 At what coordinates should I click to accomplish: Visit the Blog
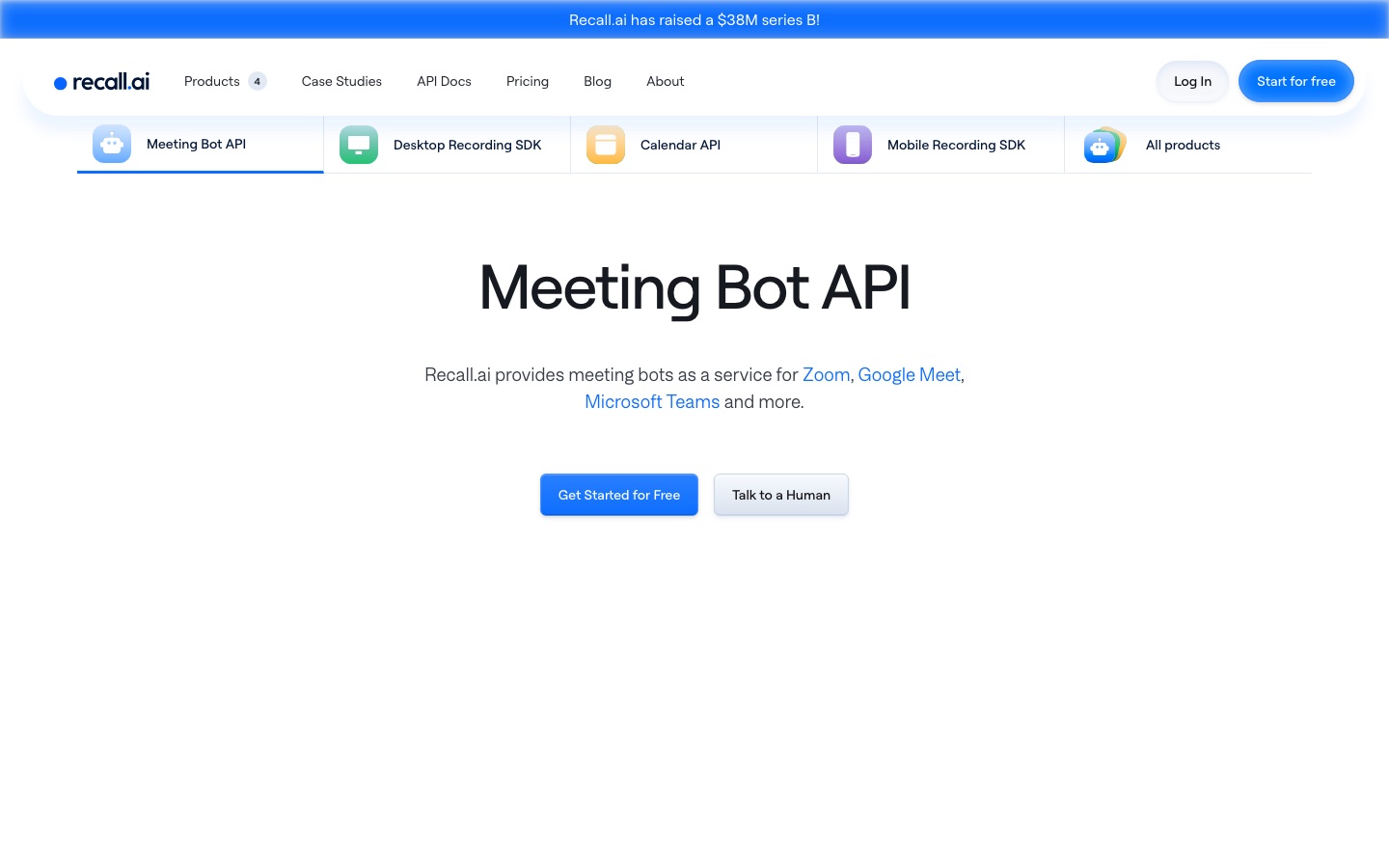point(597,81)
